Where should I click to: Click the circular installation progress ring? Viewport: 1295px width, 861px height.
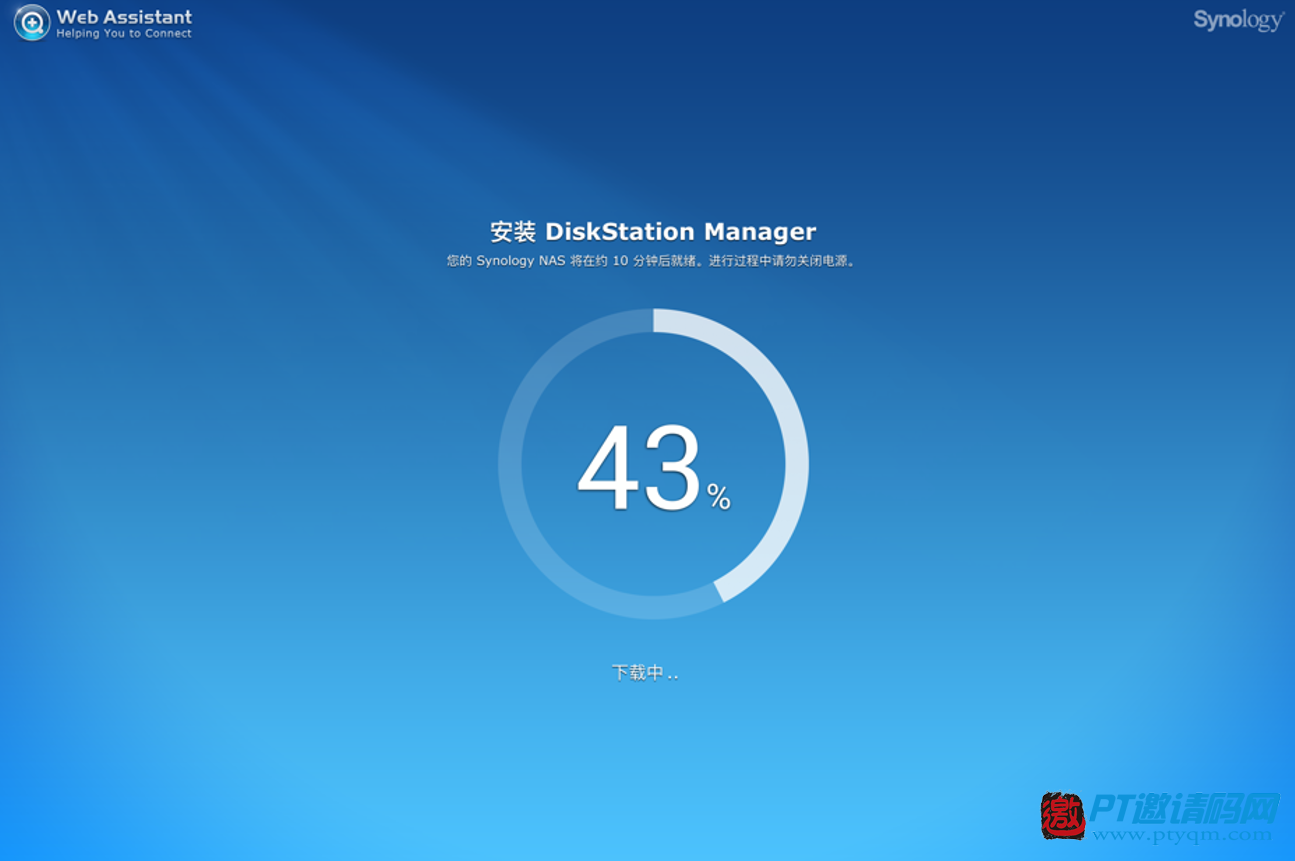[x=653, y=464]
